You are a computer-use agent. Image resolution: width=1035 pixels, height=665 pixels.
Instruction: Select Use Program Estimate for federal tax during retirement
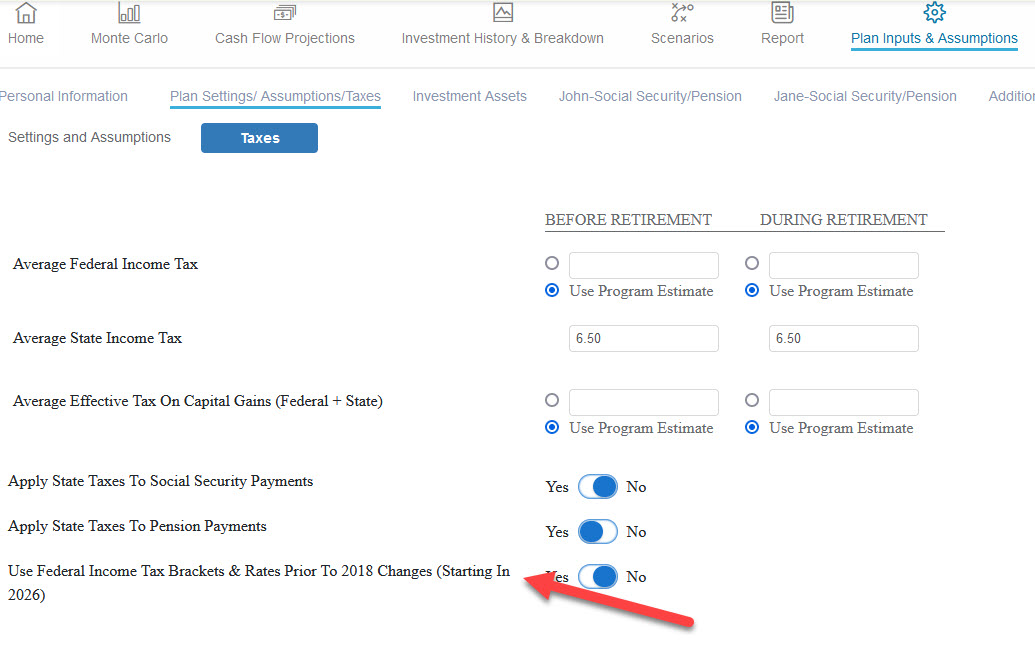[x=752, y=291]
